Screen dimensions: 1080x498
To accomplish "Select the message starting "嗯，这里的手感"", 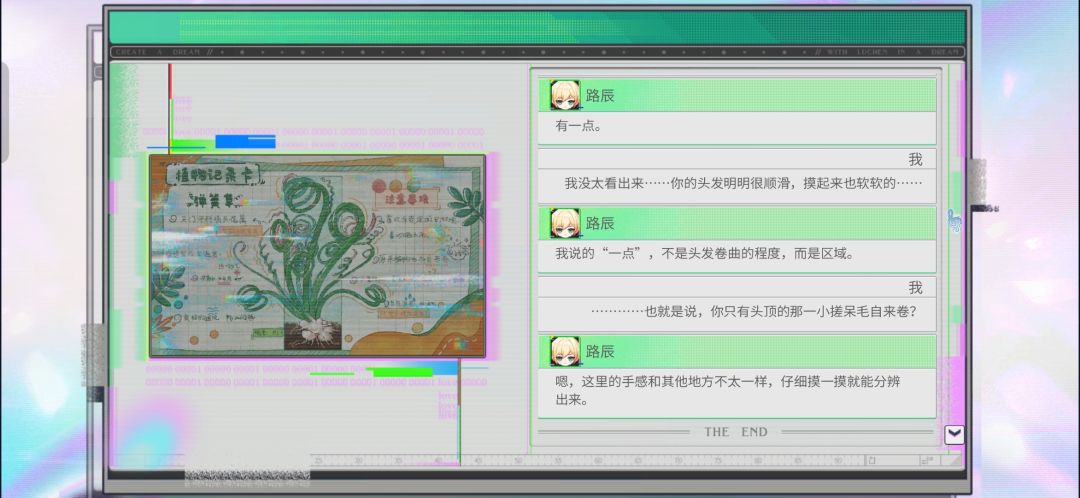I will coord(737,392).
